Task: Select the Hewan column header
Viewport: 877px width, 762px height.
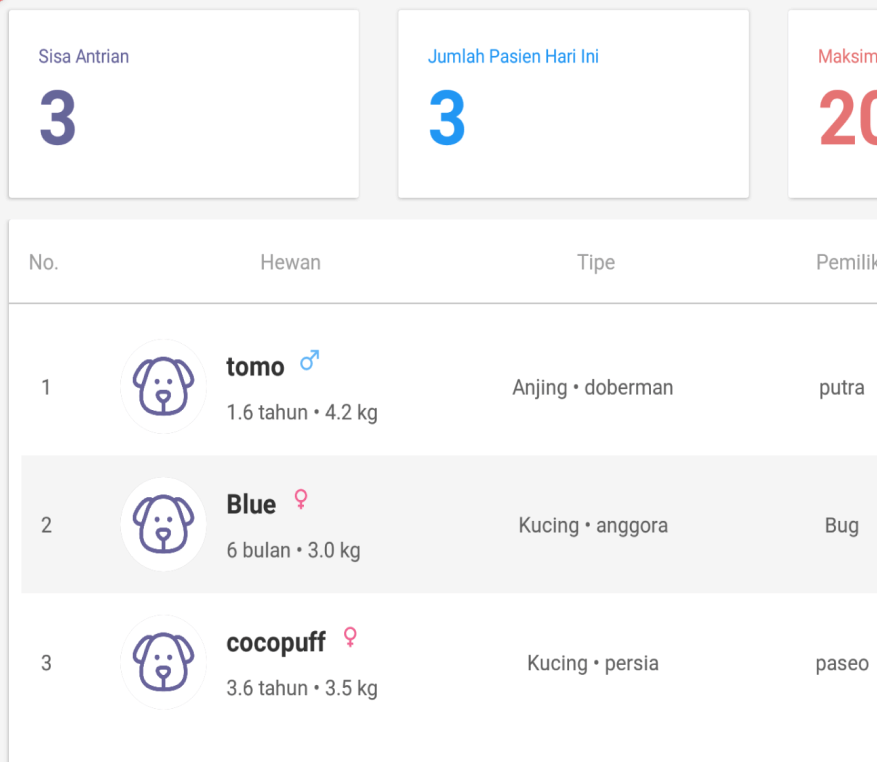Action: click(x=290, y=262)
